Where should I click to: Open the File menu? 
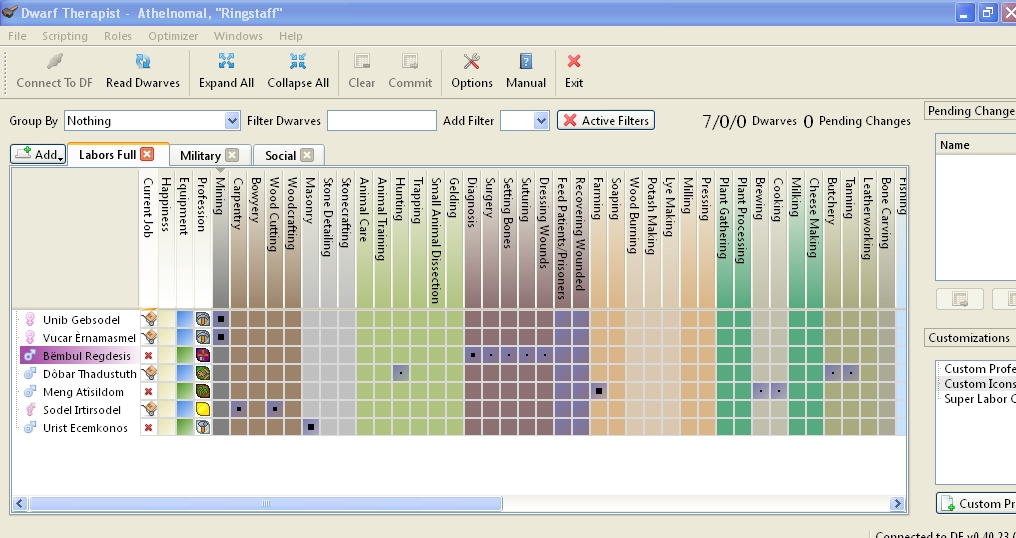pos(17,36)
